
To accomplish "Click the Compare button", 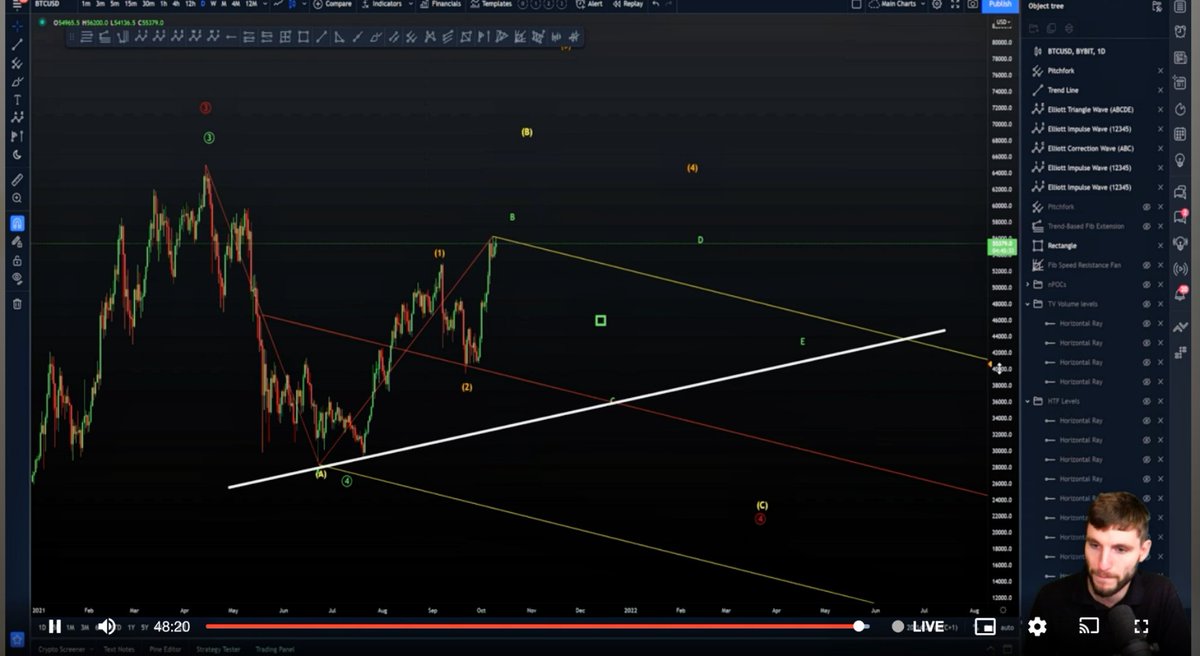I will 332,4.
